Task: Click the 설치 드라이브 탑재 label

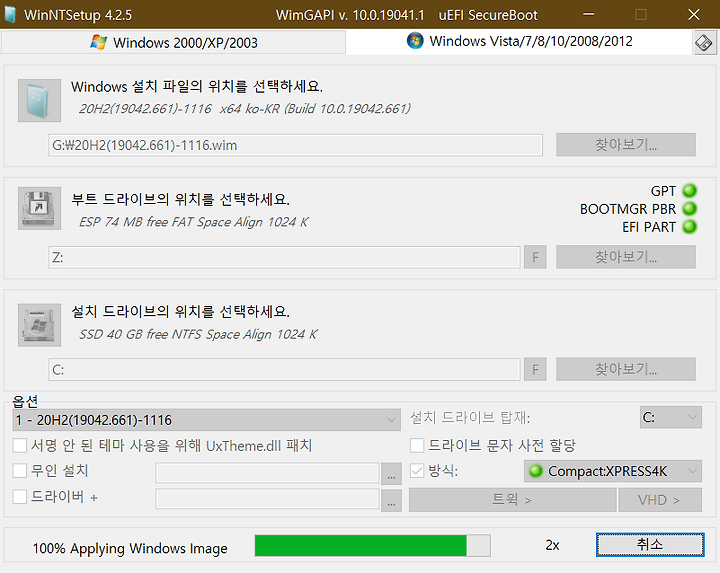Action: 470,417
